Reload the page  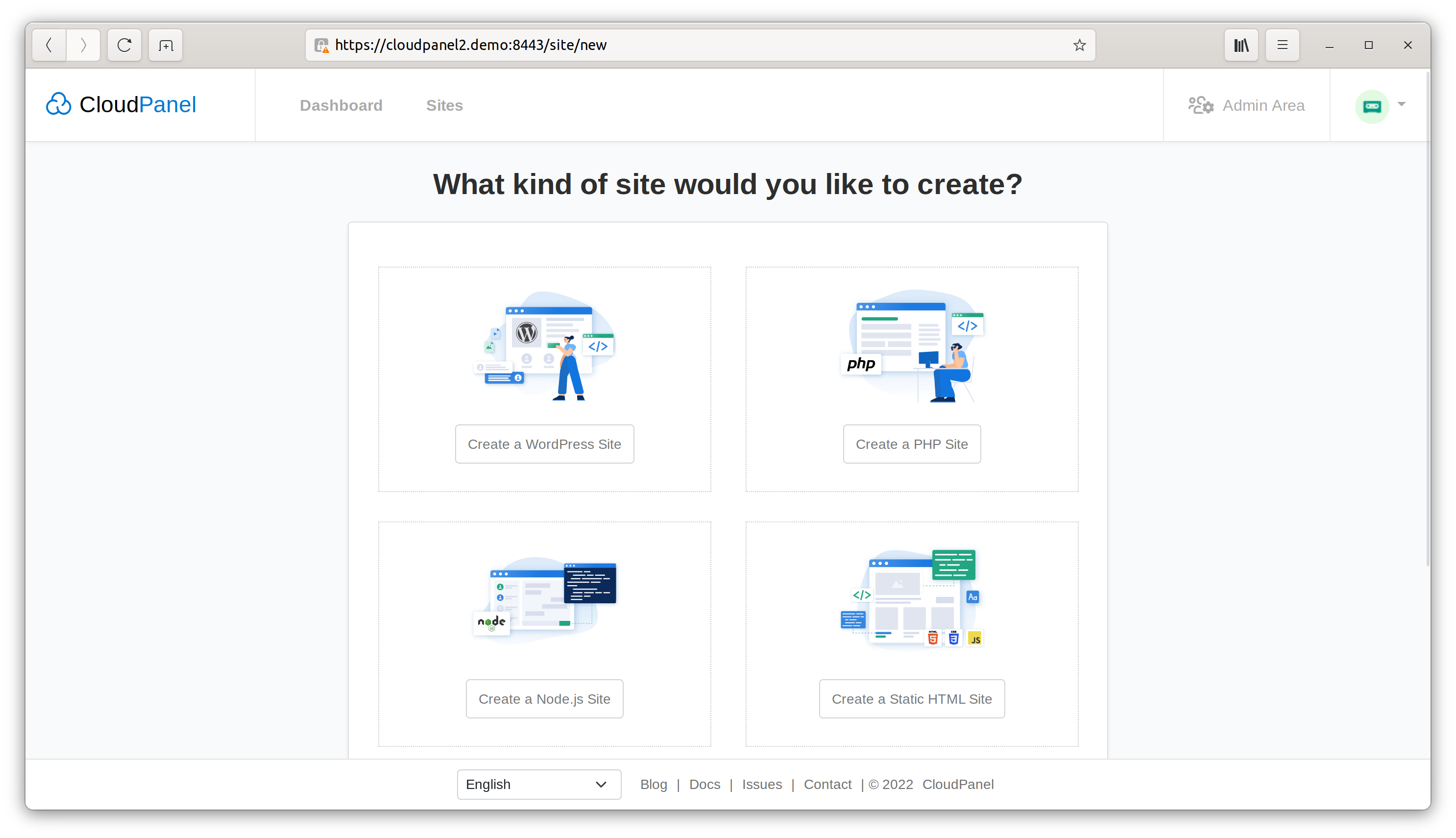pyautogui.click(x=124, y=45)
